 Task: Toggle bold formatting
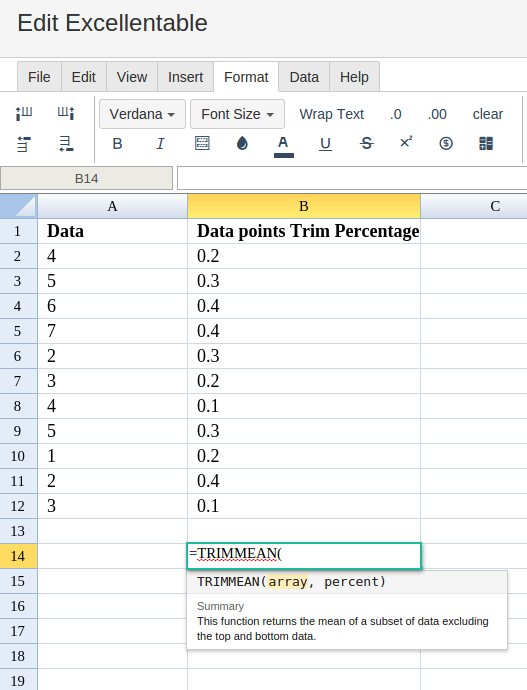click(117, 143)
